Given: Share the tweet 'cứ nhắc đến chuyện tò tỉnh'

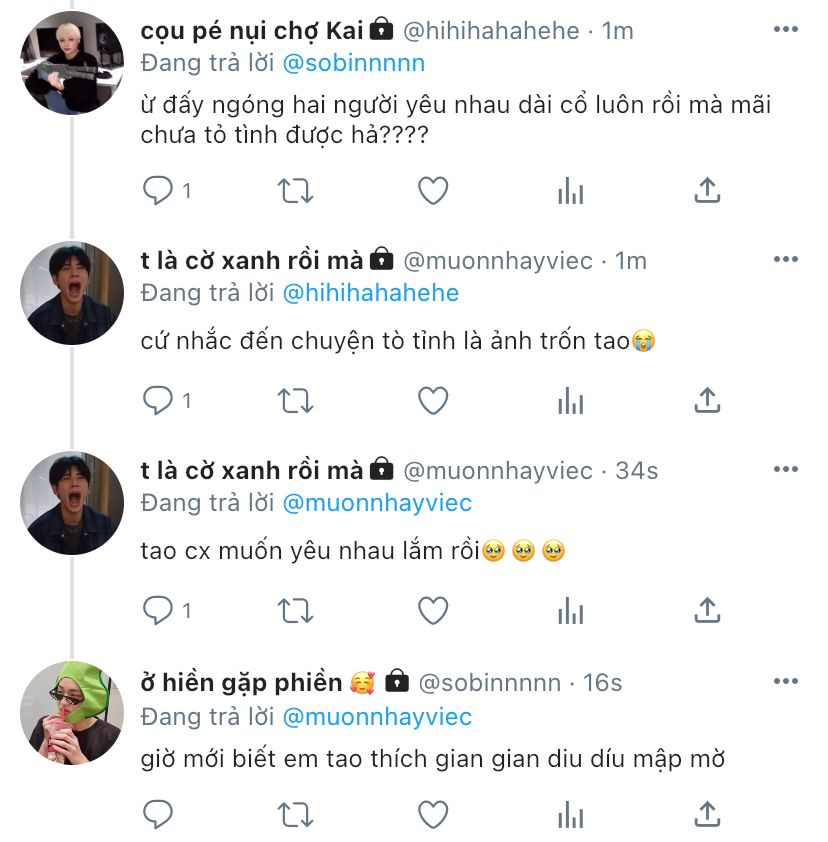Looking at the screenshot, I should [707, 401].
